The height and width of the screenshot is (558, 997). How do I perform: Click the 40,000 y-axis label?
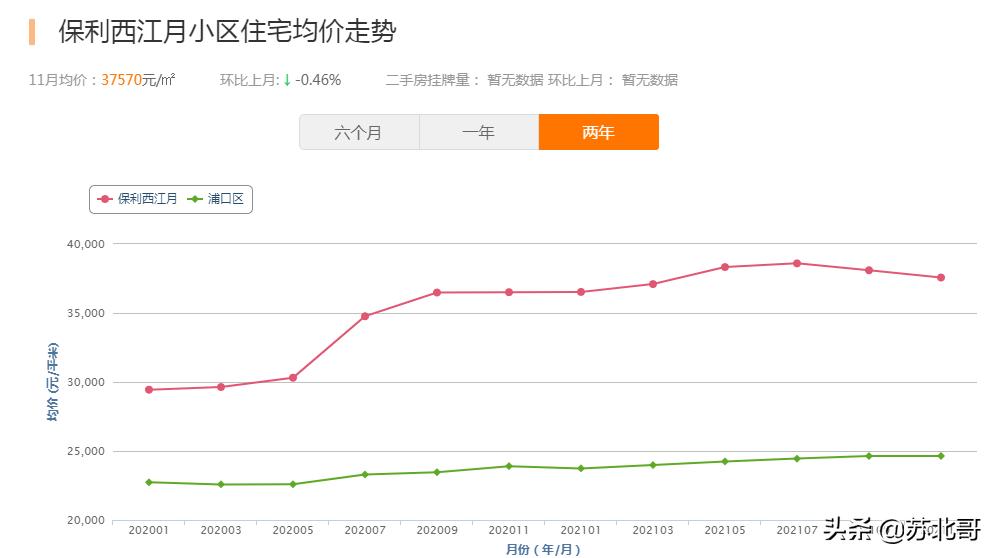point(86,244)
